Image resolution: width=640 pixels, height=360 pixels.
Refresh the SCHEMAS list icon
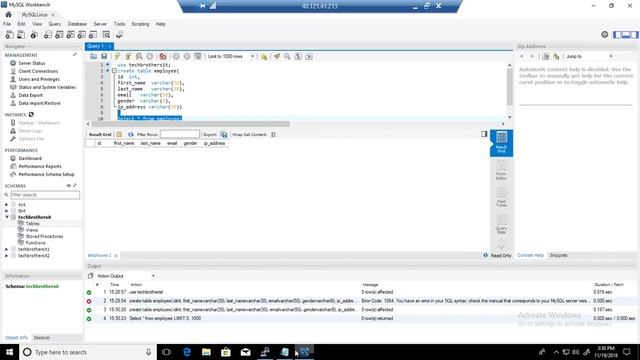[x=69, y=186]
